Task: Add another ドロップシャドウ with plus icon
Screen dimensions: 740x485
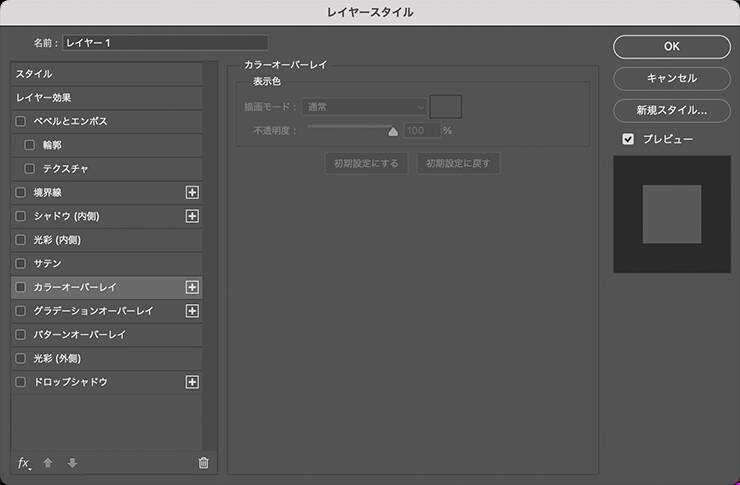Action: 192,382
